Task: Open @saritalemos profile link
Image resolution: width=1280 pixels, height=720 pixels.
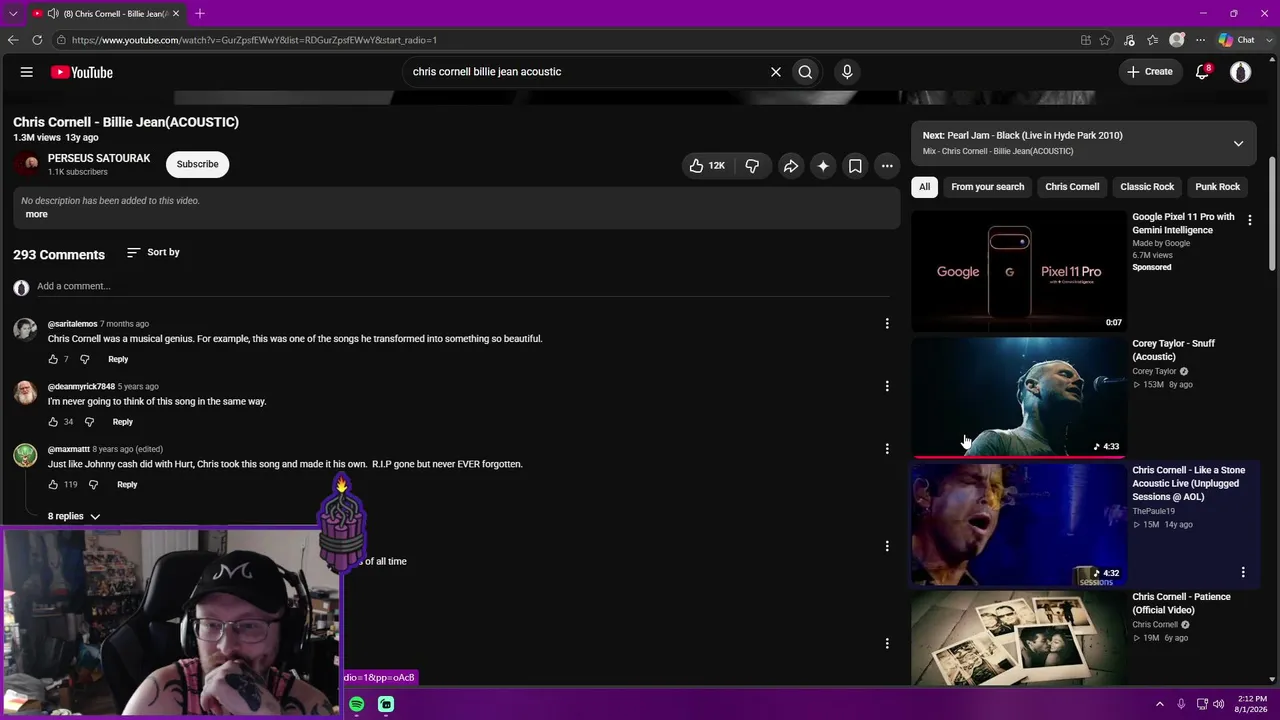Action: (73, 324)
